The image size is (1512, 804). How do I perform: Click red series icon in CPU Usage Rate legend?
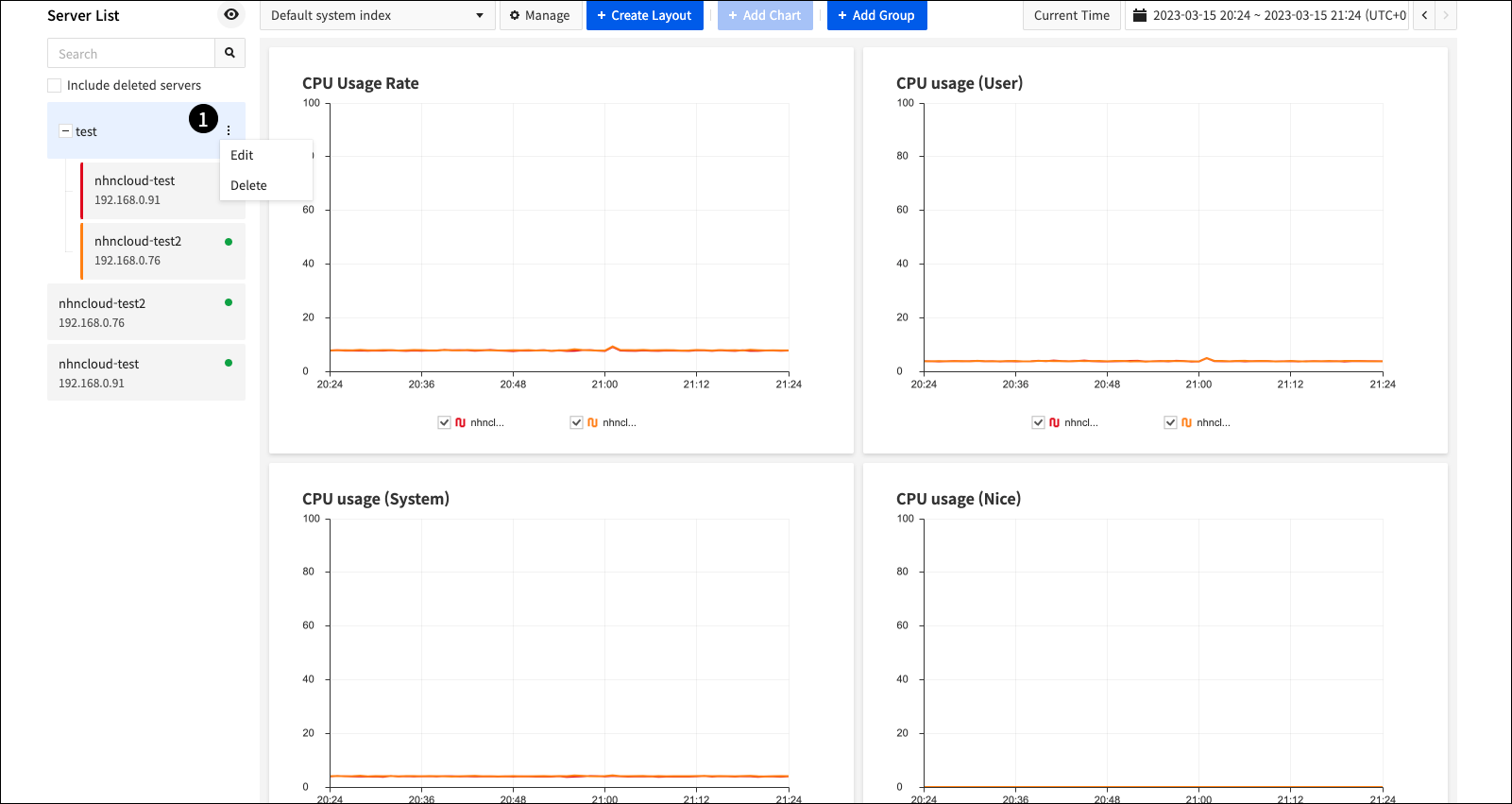click(461, 422)
